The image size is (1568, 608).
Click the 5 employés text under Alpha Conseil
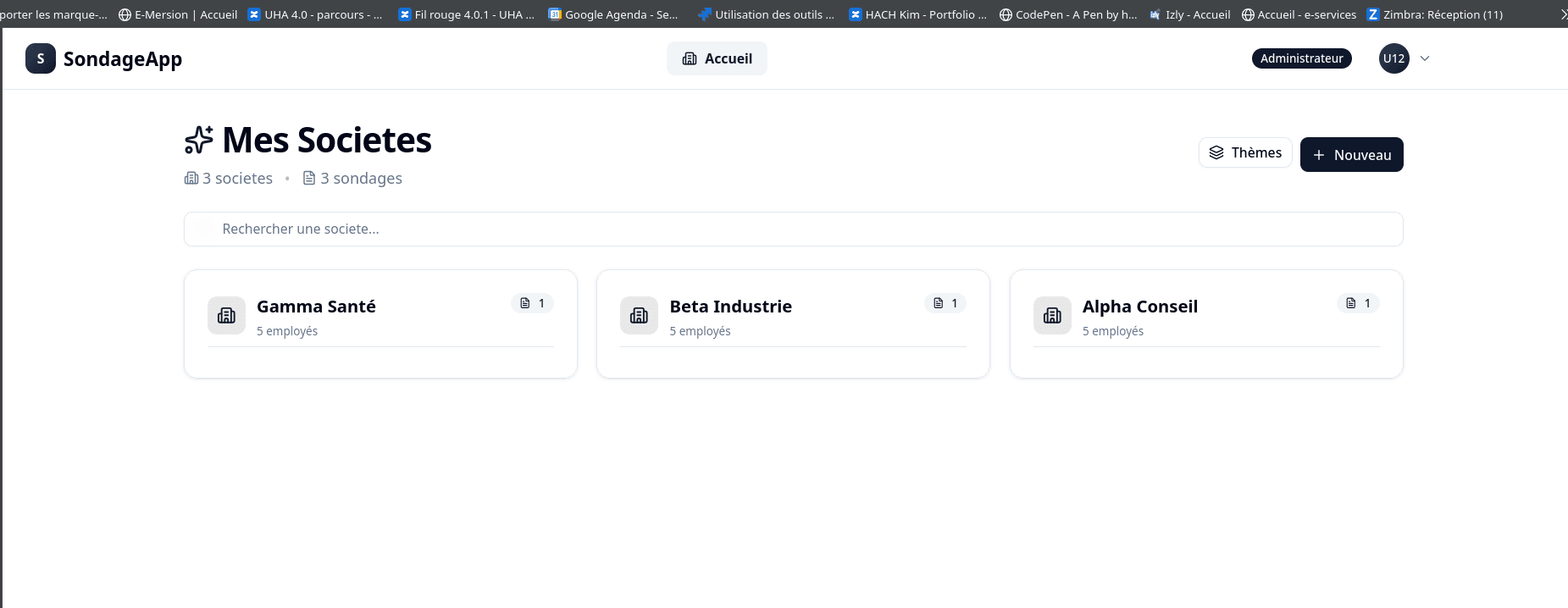[1112, 331]
